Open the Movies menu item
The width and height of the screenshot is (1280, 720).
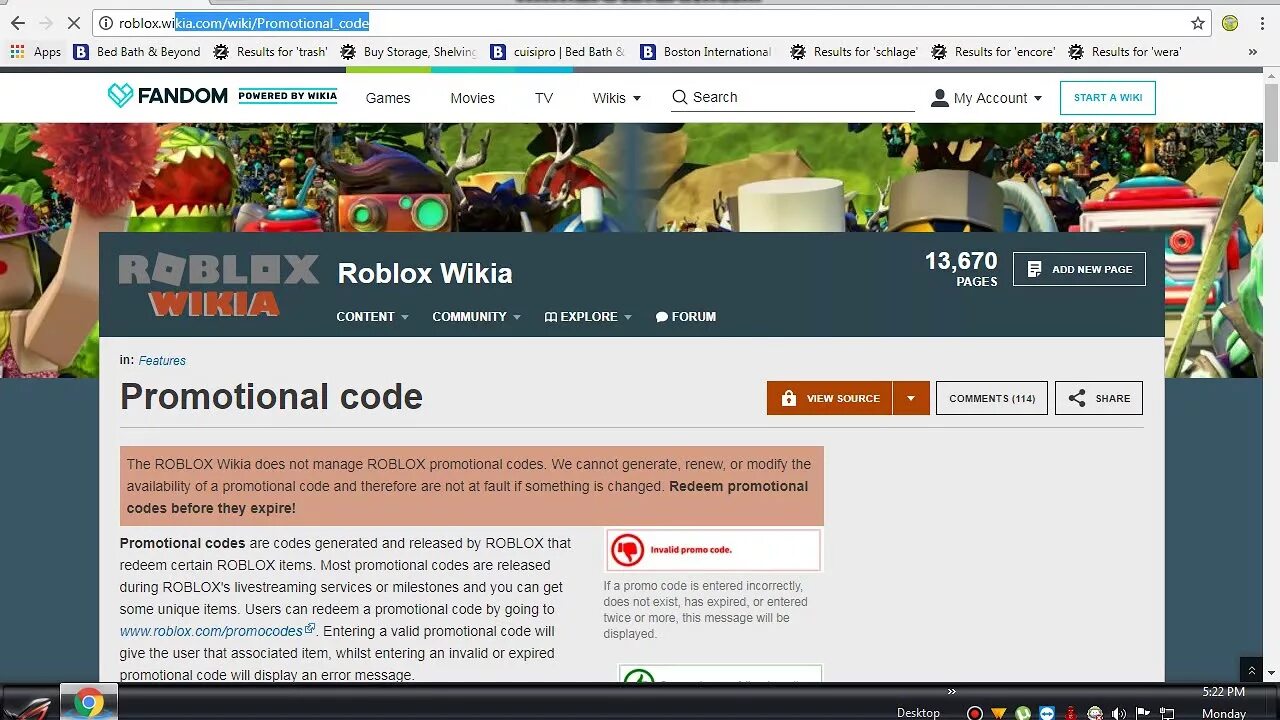pos(472,98)
